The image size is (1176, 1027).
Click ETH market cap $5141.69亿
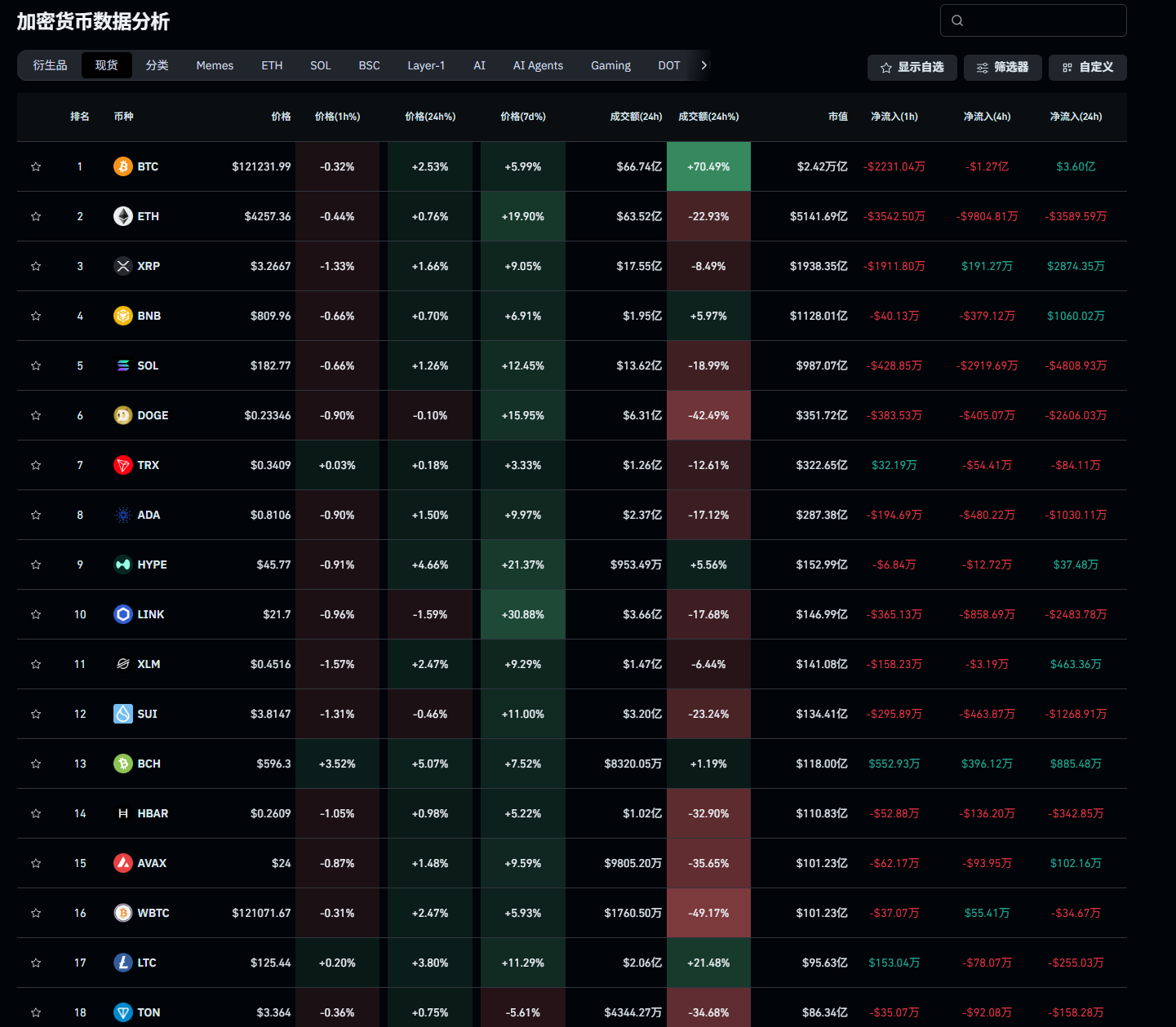coord(819,216)
